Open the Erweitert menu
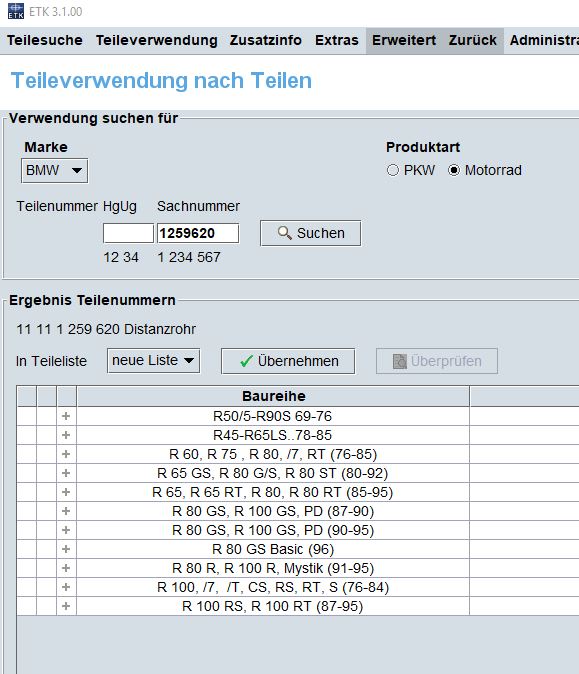Viewport: 579px width, 674px height. 404,40
